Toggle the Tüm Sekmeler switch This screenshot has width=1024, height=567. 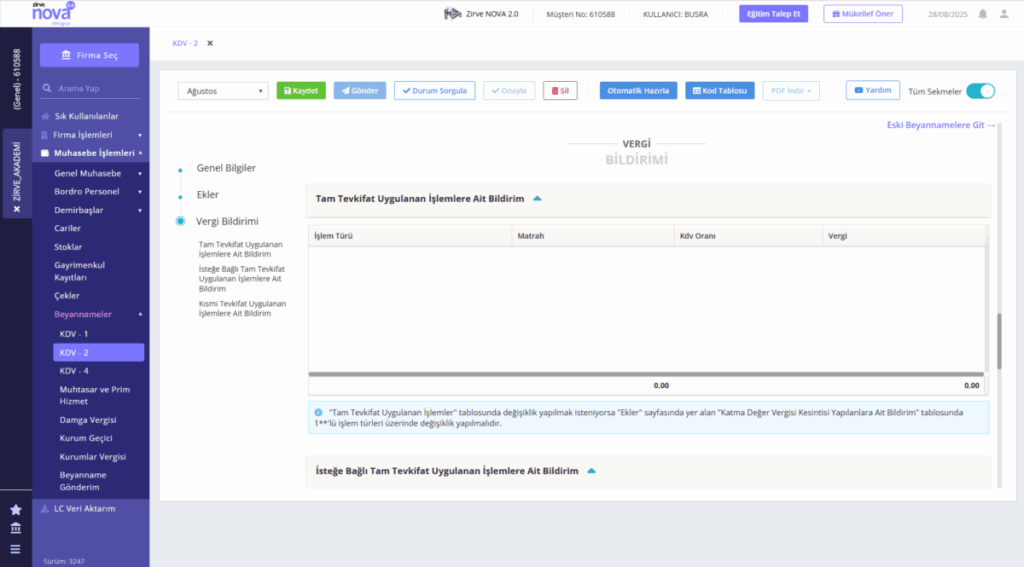click(980, 91)
